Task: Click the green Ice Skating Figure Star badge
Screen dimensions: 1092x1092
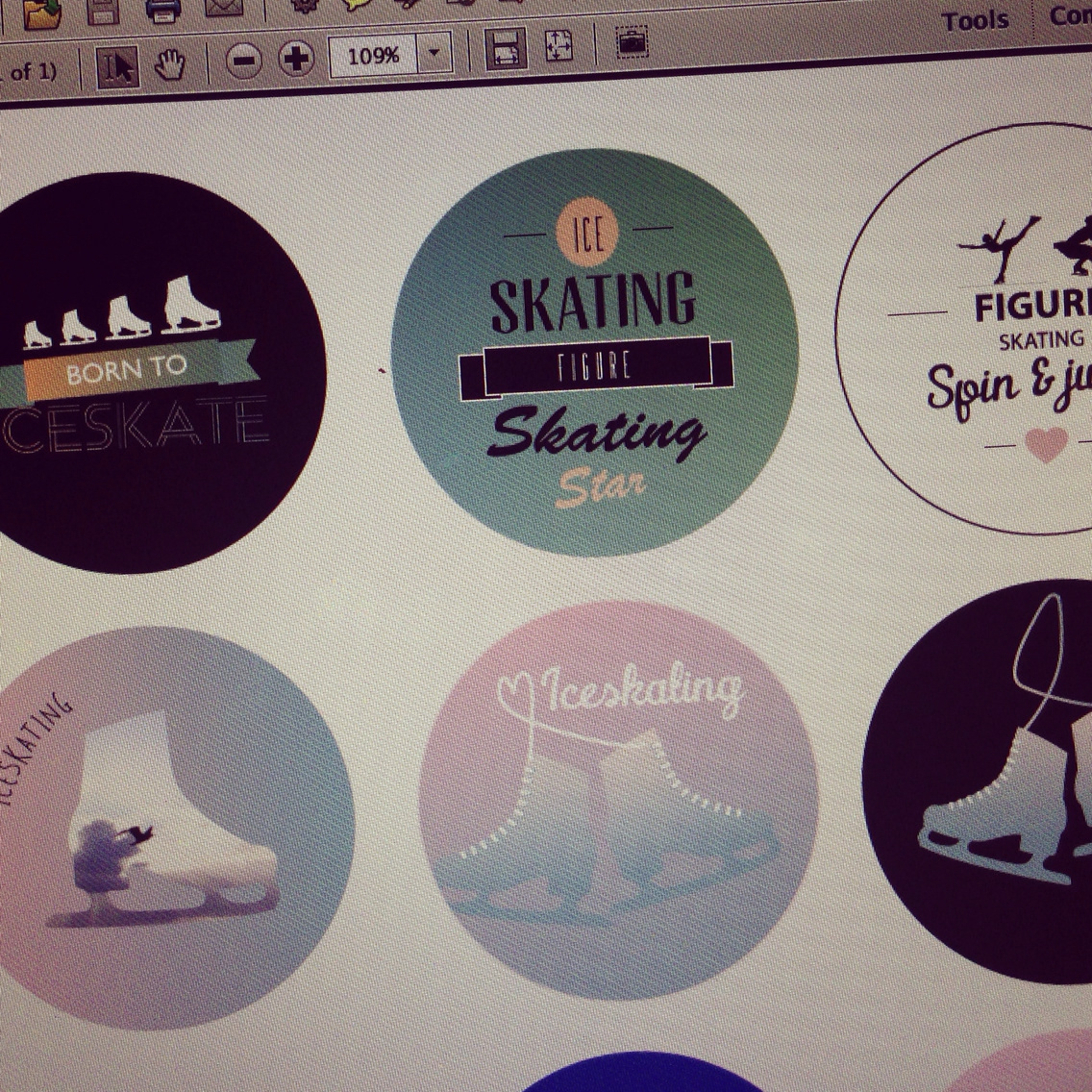Action: 594,353
